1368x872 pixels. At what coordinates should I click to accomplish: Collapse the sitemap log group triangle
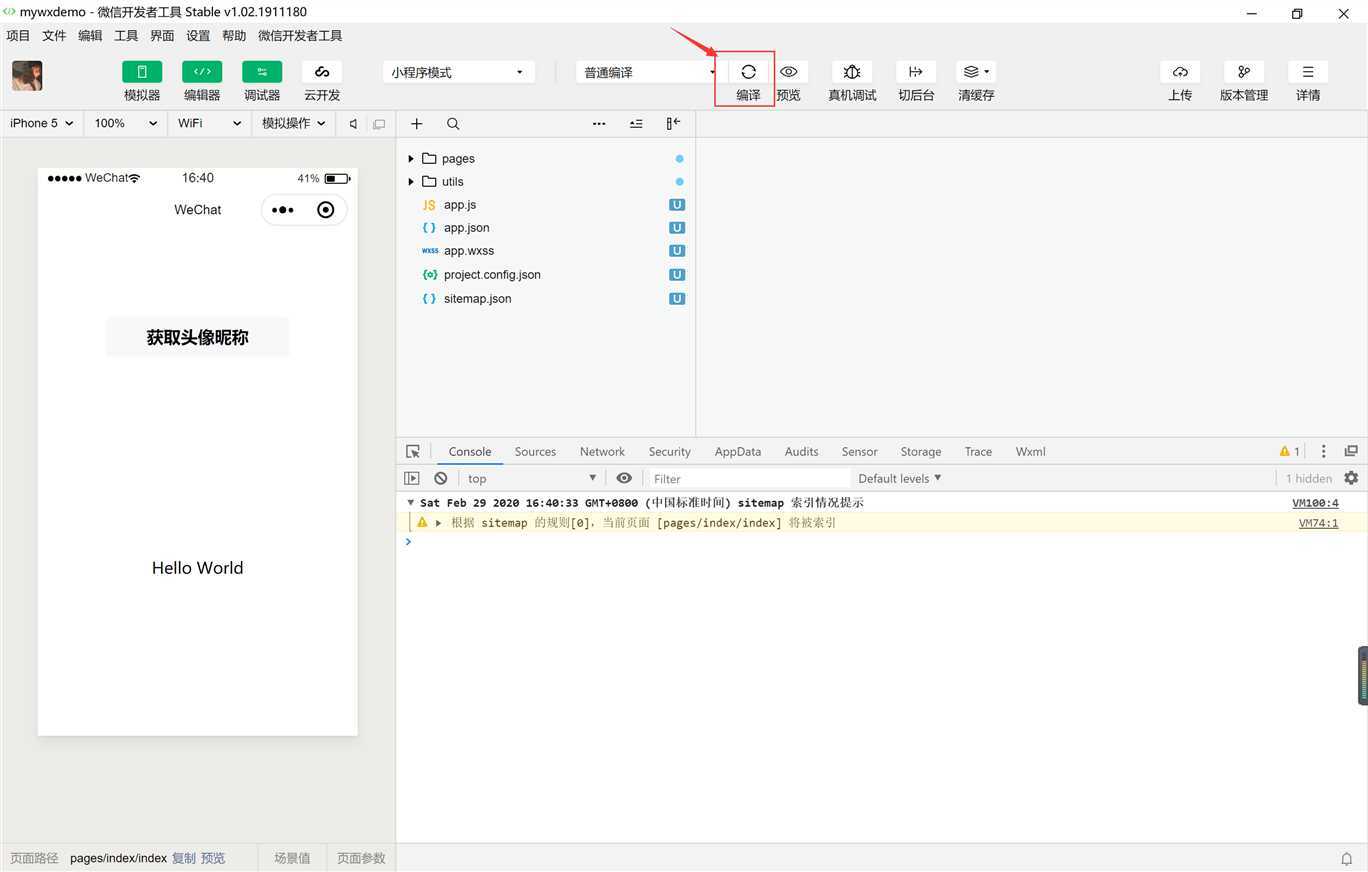pos(410,503)
